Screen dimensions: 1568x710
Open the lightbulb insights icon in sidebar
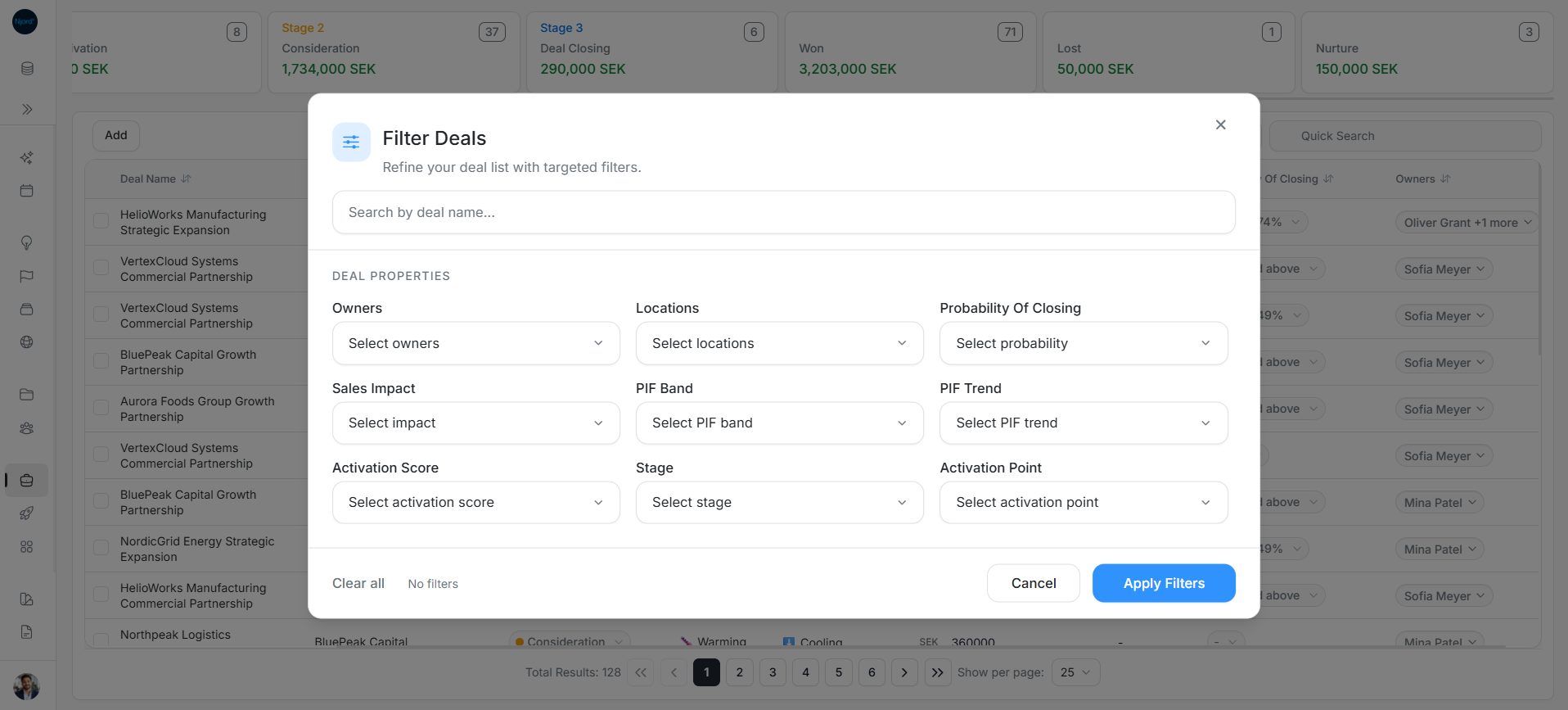click(x=27, y=242)
